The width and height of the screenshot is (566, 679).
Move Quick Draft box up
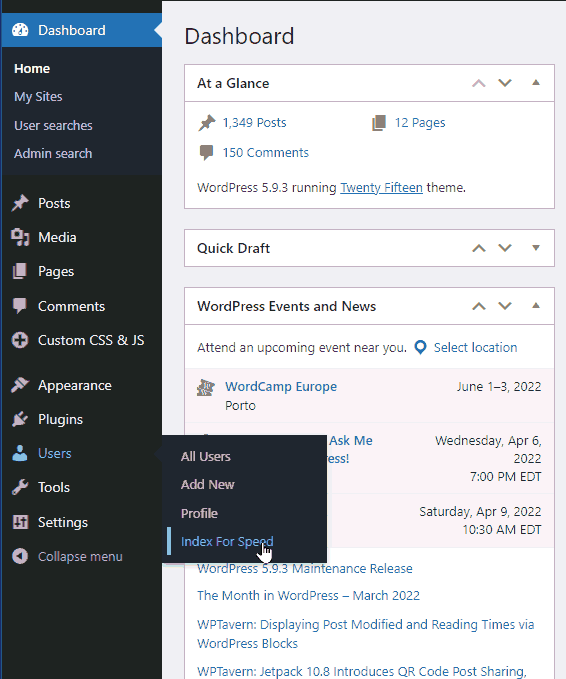click(x=479, y=248)
